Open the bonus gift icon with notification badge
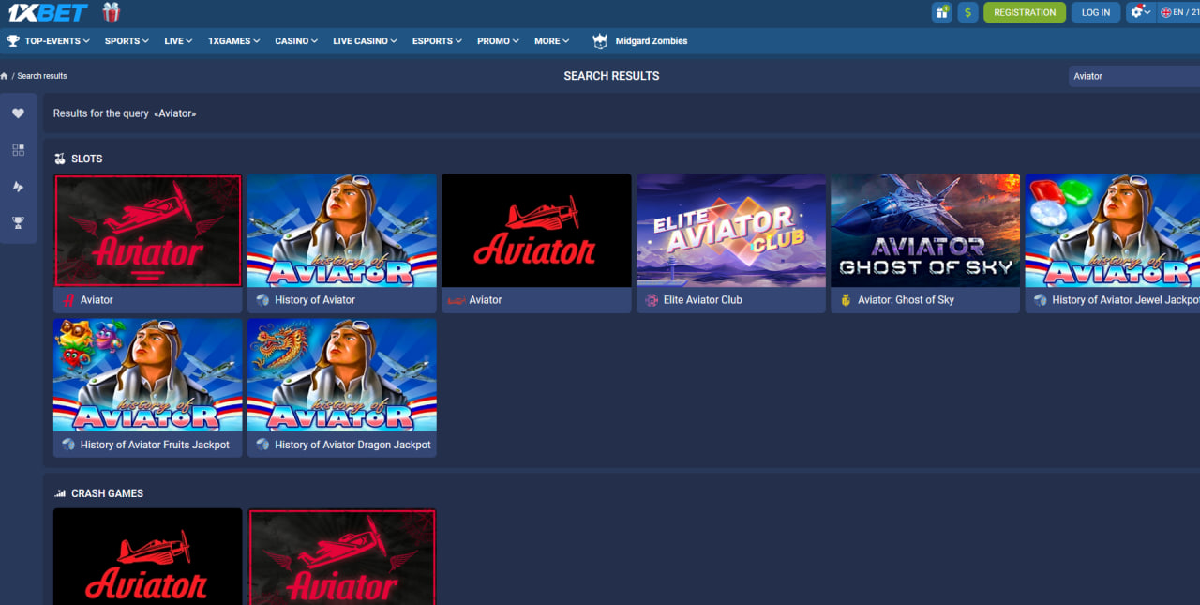This screenshot has height=605, width=1200. click(942, 13)
